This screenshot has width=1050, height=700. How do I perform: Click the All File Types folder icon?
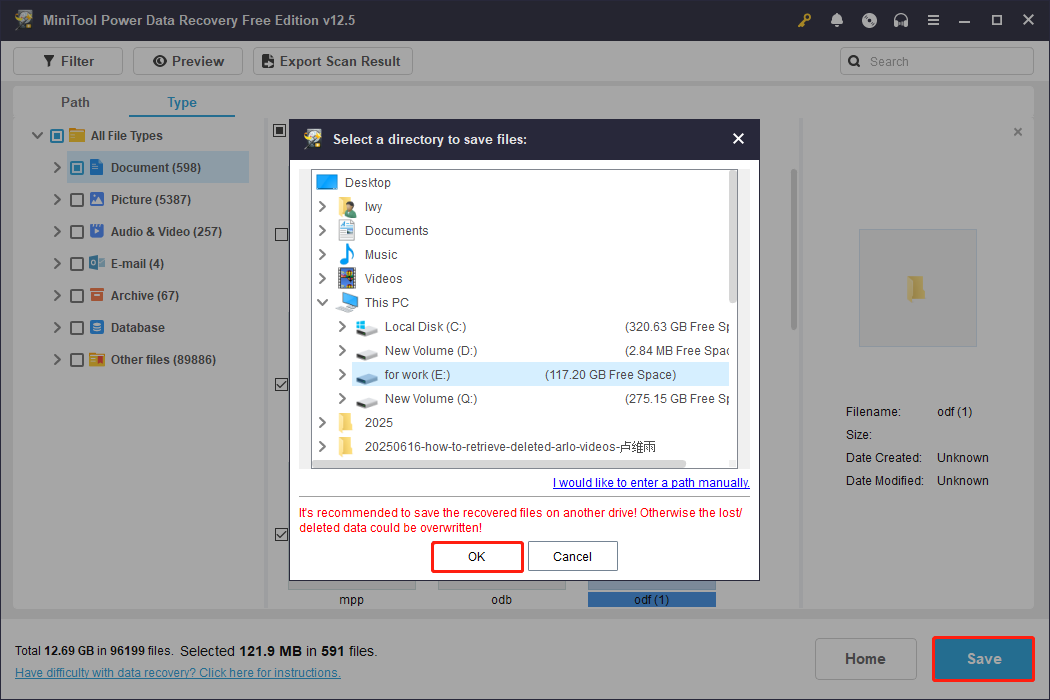[77, 135]
